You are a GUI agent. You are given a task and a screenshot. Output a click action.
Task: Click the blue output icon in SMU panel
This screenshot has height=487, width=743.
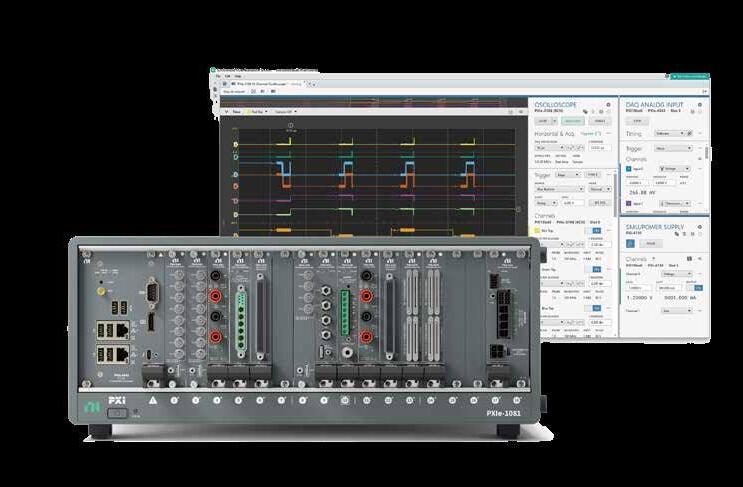pyautogui.click(x=630, y=244)
